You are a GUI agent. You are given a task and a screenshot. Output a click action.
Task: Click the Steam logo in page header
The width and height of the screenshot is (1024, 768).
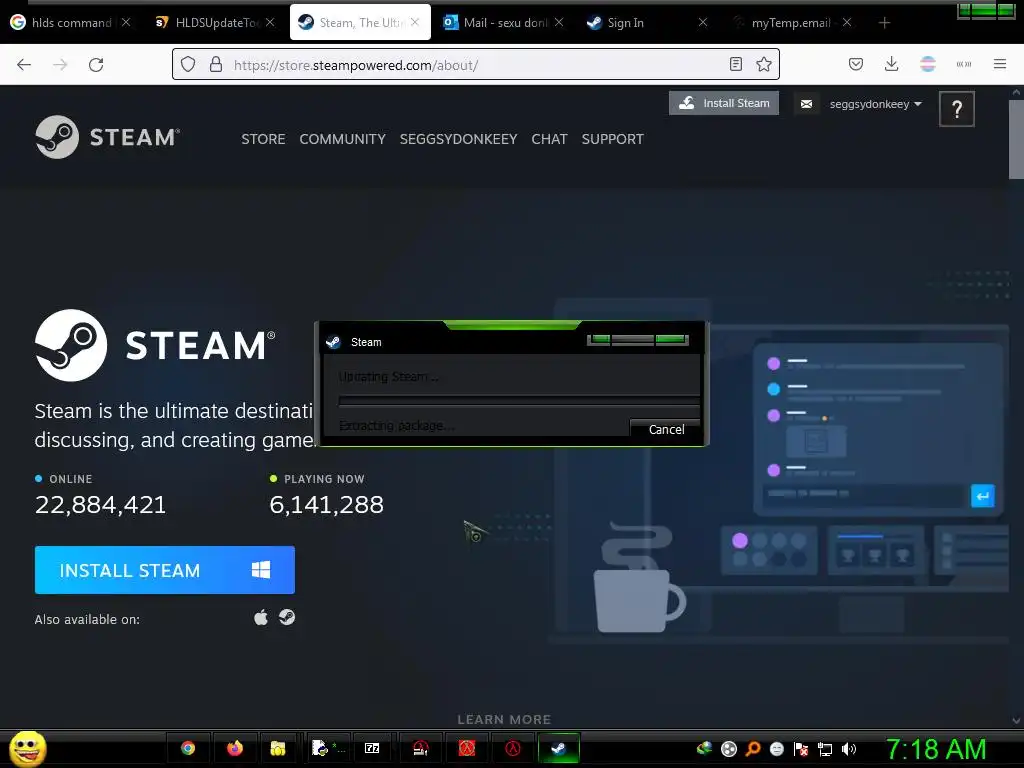108,137
